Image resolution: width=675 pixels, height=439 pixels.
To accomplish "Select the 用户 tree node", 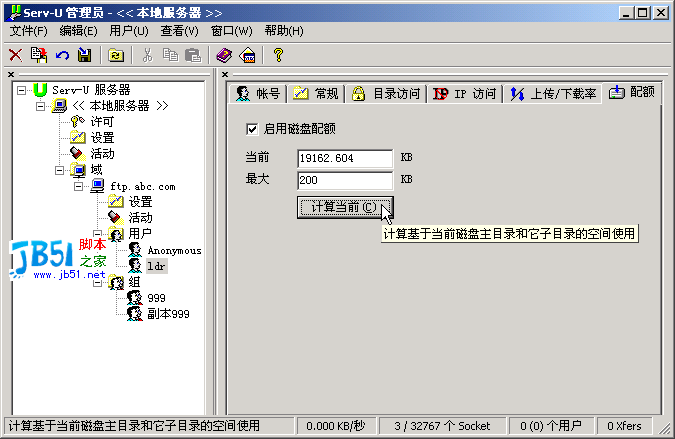I will (x=140, y=234).
